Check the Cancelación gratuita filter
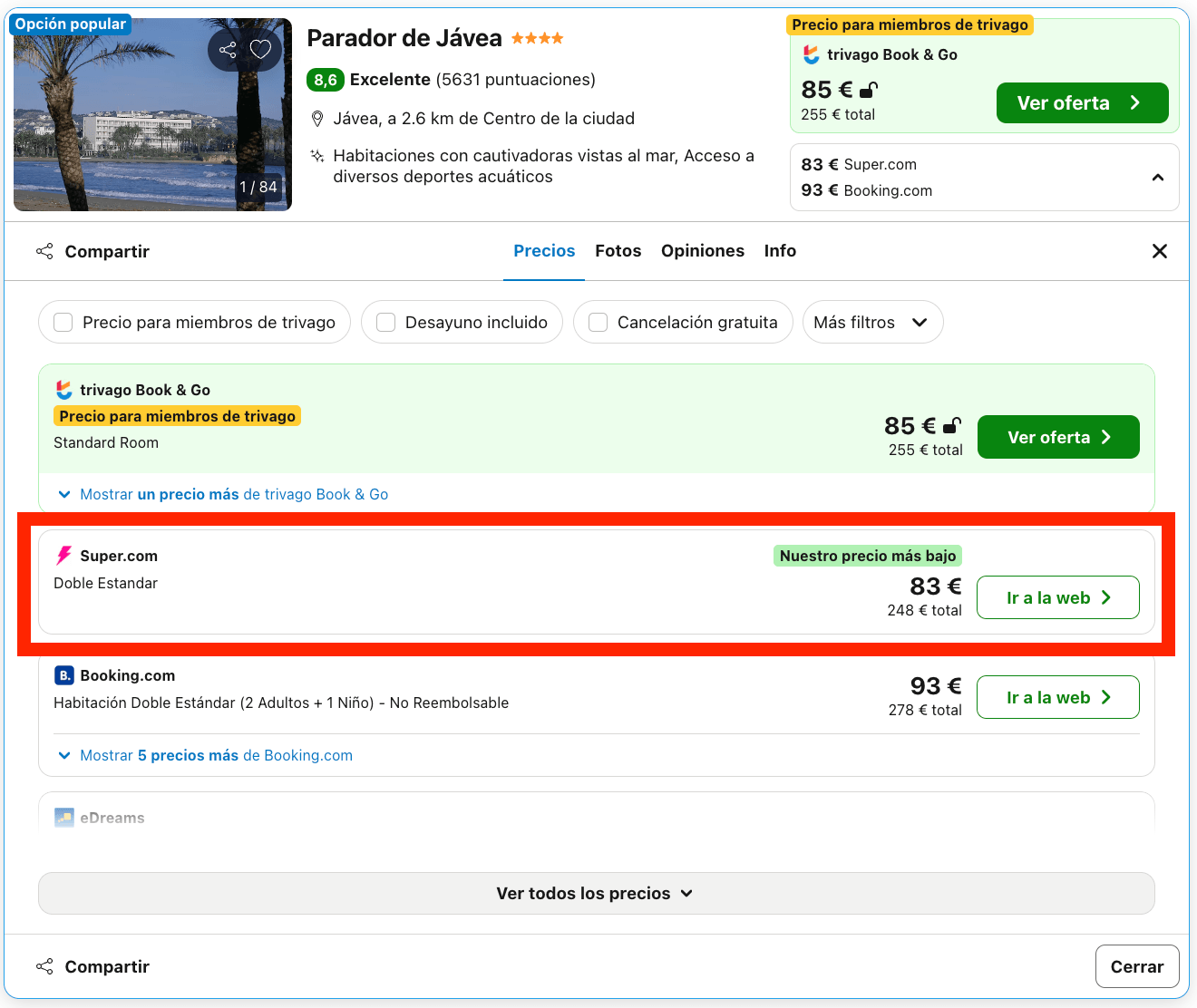The height and width of the screenshot is (1008, 1197). click(x=598, y=323)
